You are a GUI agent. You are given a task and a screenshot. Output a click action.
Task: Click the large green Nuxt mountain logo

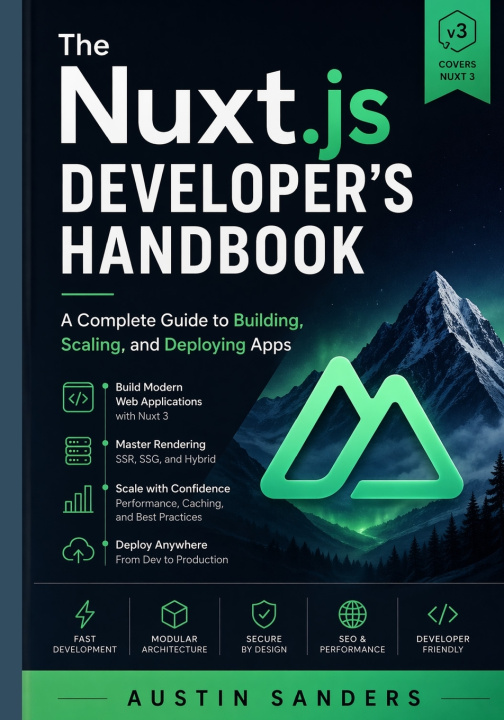click(x=362, y=429)
